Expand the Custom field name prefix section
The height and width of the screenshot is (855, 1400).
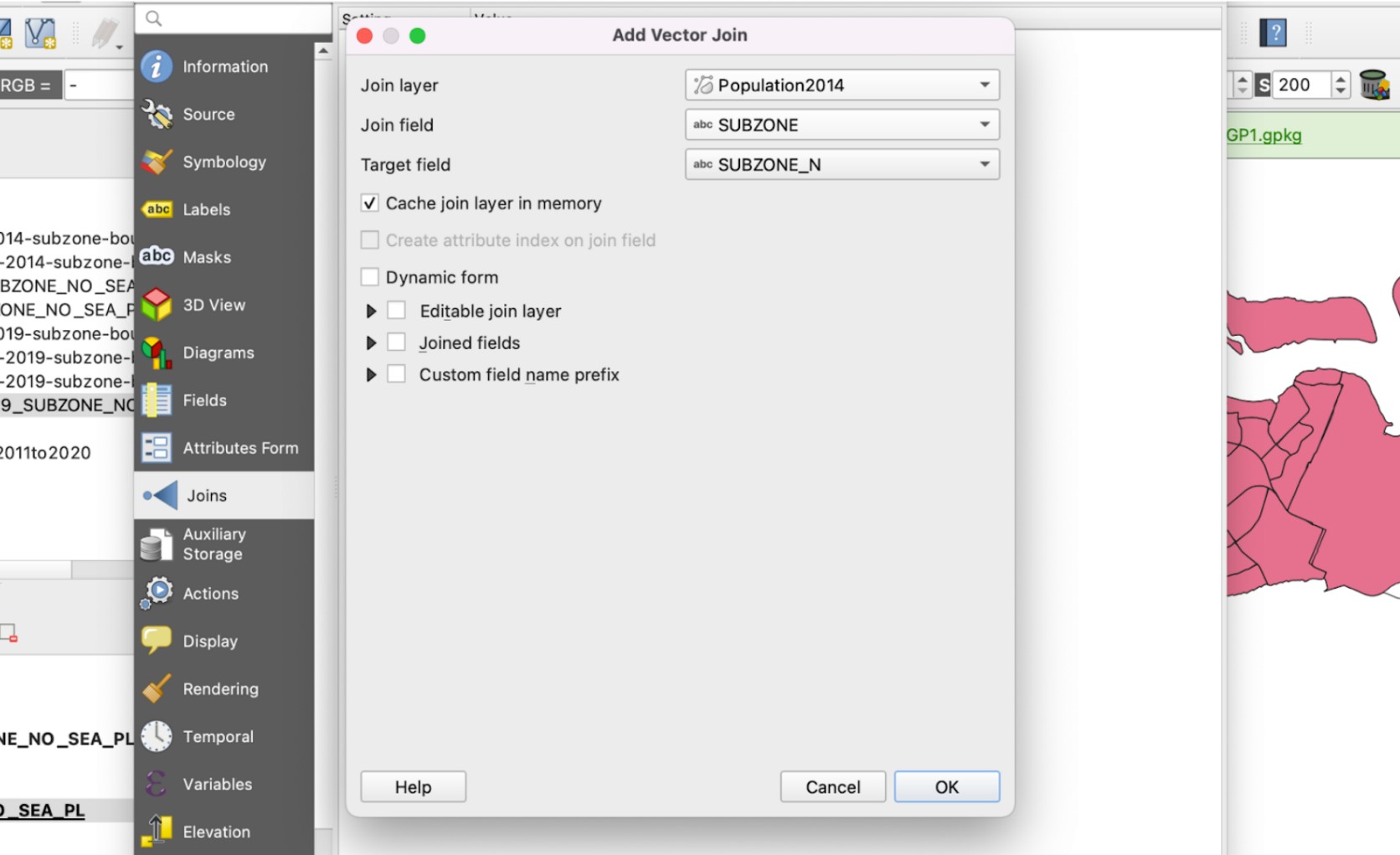371,375
